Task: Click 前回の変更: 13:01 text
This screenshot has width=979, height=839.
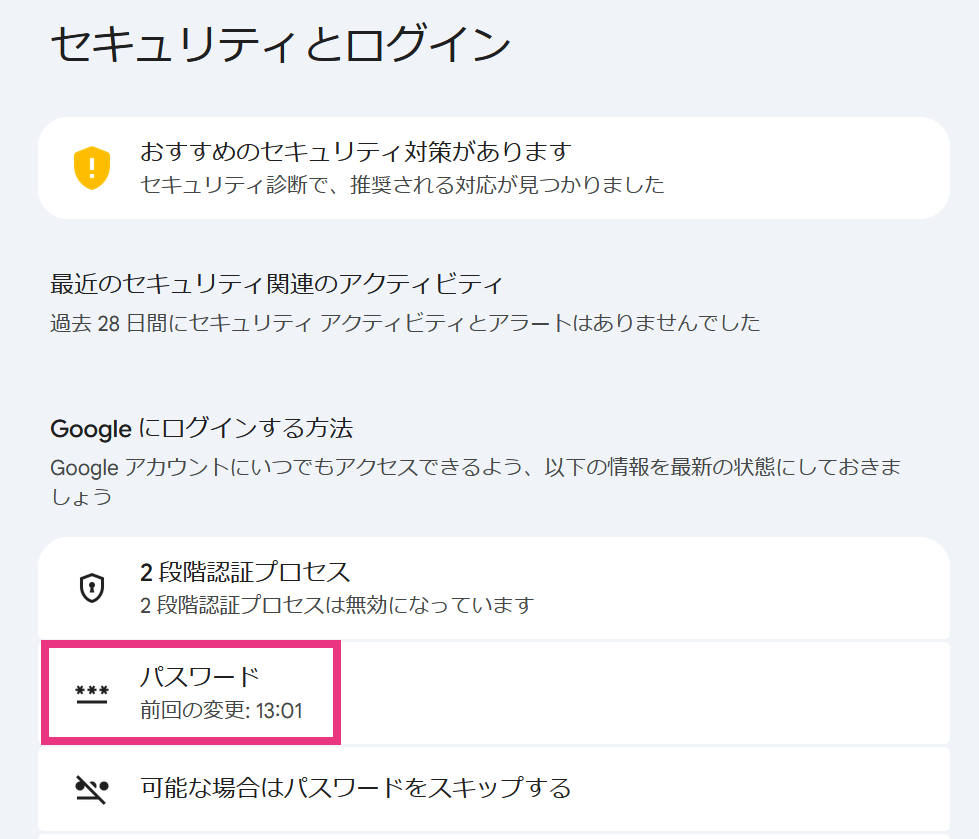Action: (x=221, y=710)
